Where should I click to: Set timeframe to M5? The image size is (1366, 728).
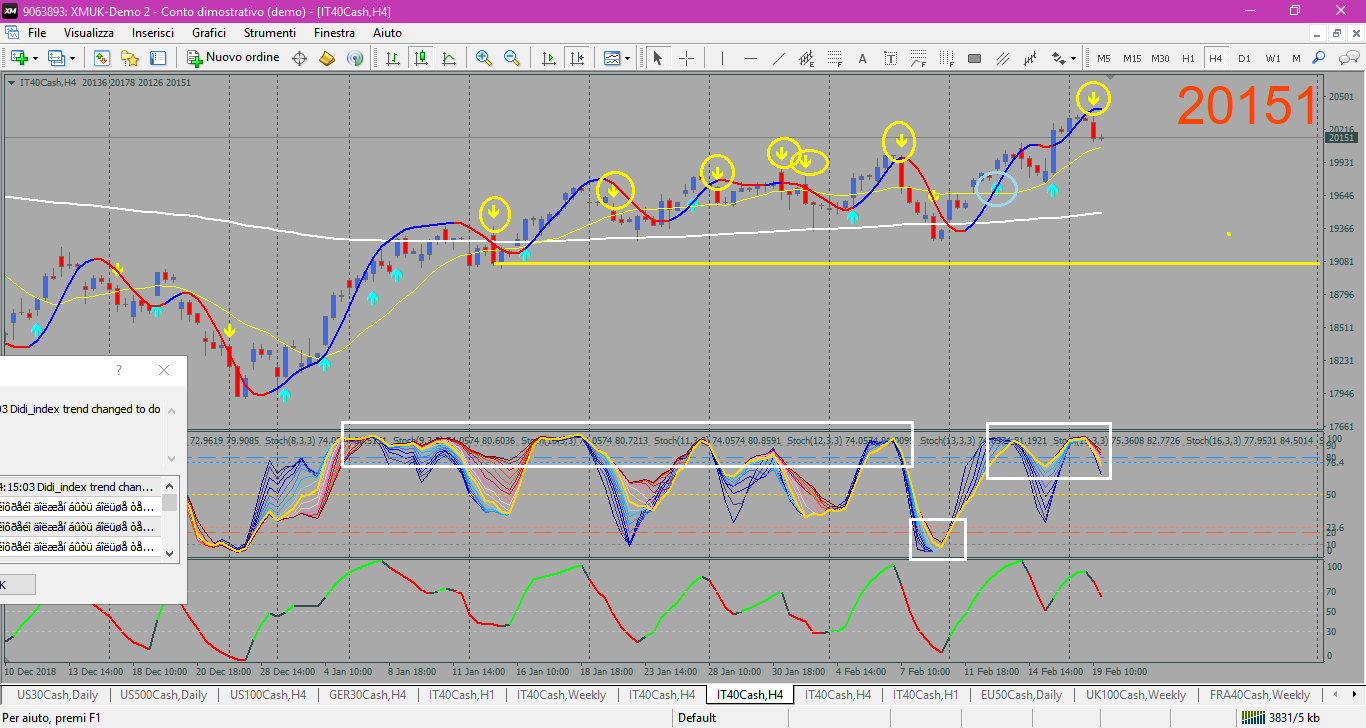pos(1104,58)
